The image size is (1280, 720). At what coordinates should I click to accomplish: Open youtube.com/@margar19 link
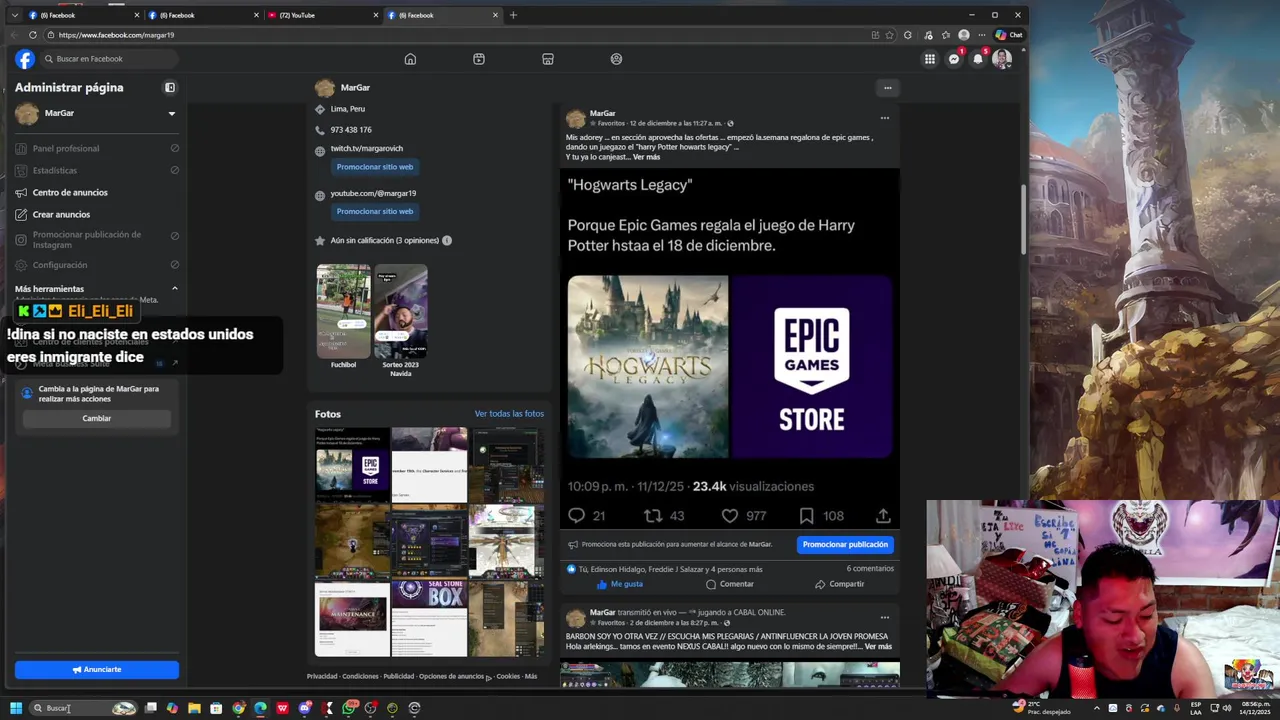pyautogui.click(x=373, y=194)
